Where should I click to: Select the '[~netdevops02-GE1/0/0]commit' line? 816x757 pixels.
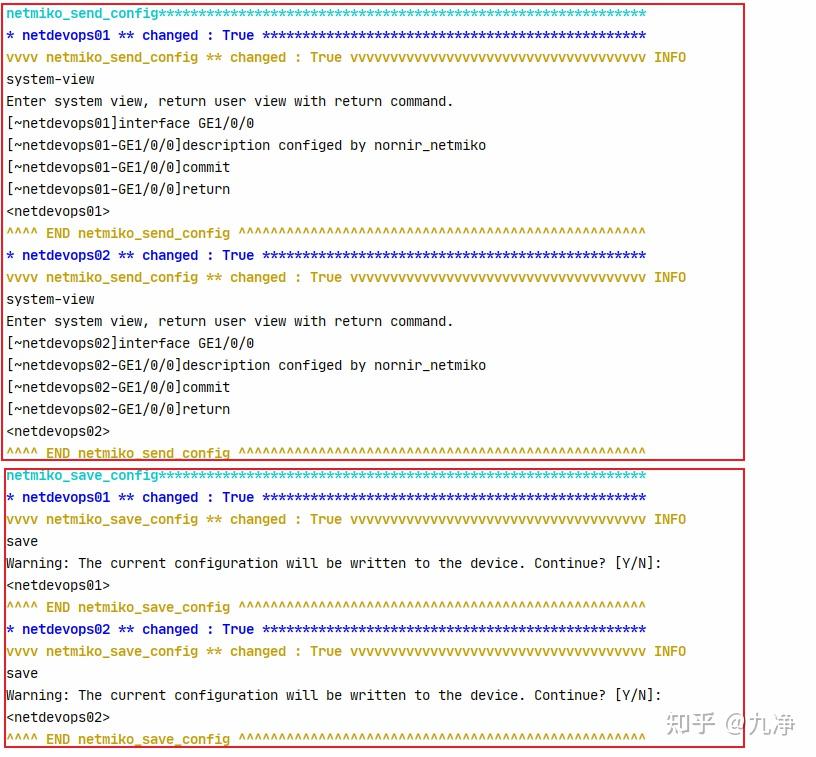tap(118, 388)
